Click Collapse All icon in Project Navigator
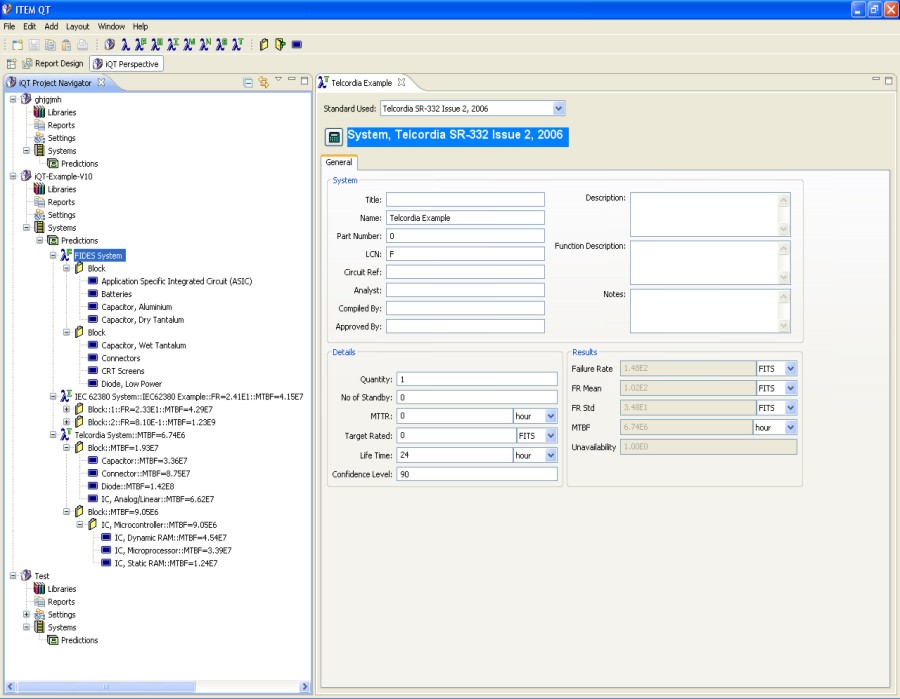Image resolution: width=900 pixels, height=699 pixels. coord(248,82)
